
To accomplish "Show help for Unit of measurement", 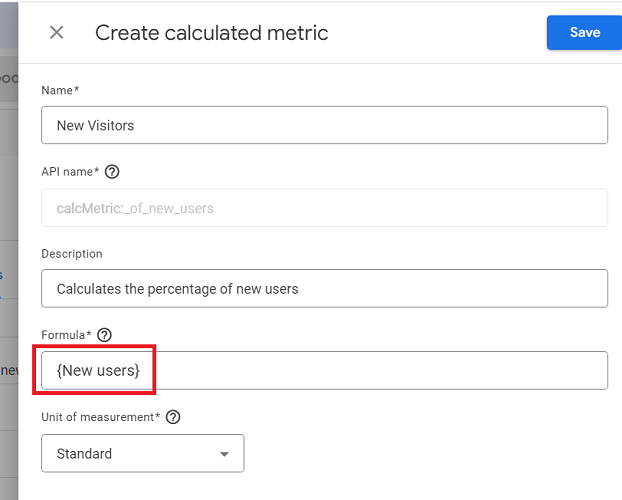I will pyautogui.click(x=173, y=417).
